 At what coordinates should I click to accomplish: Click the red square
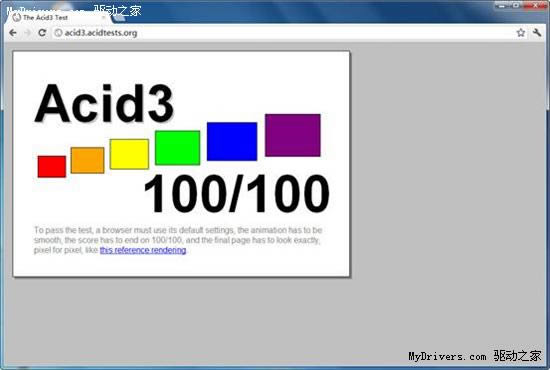(x=52, y=167)
